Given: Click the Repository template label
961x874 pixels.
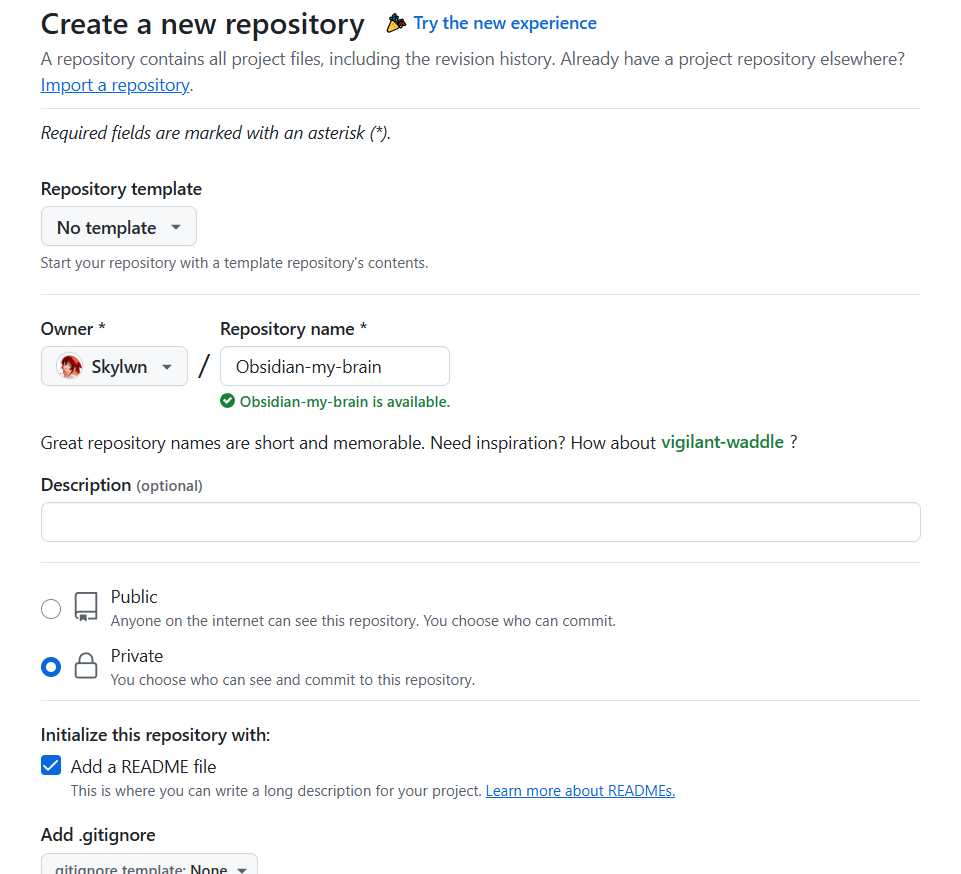Looking at the screenshot, I should coord(121,189).
